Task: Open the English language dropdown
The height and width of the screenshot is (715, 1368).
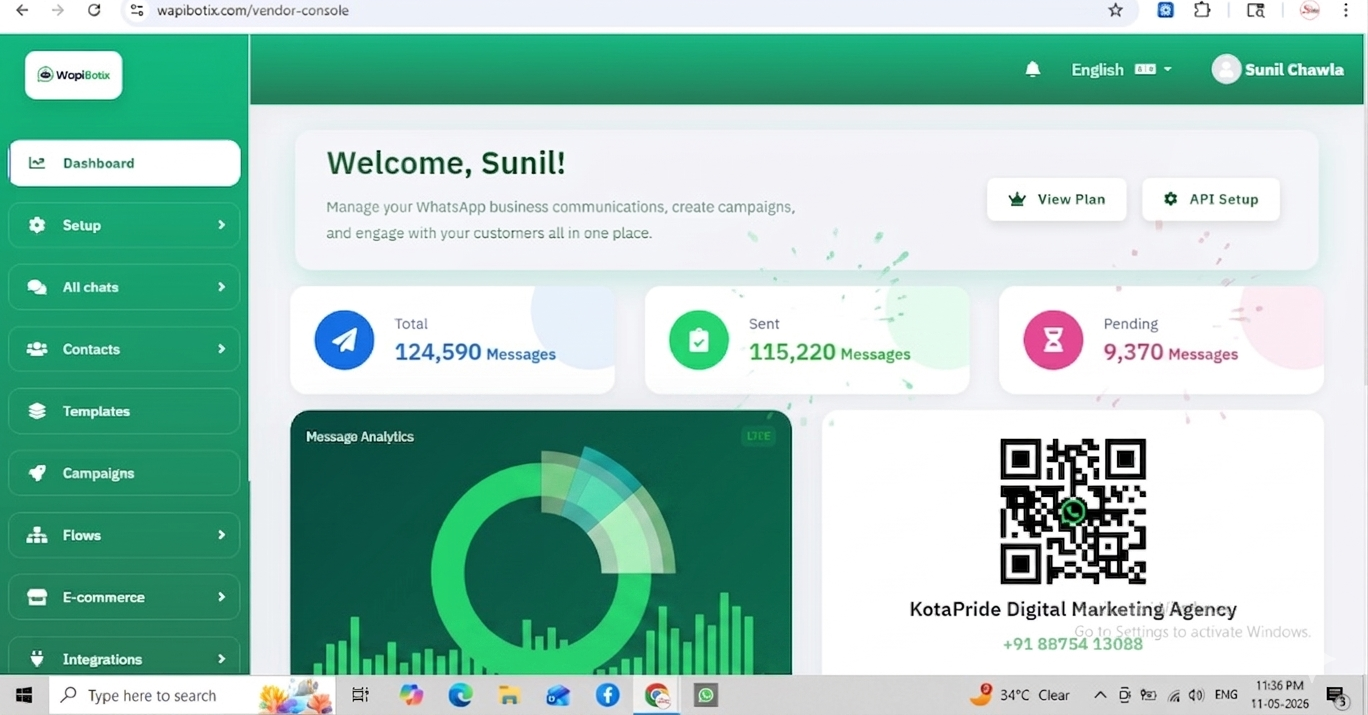Action: click(1121, 69)
